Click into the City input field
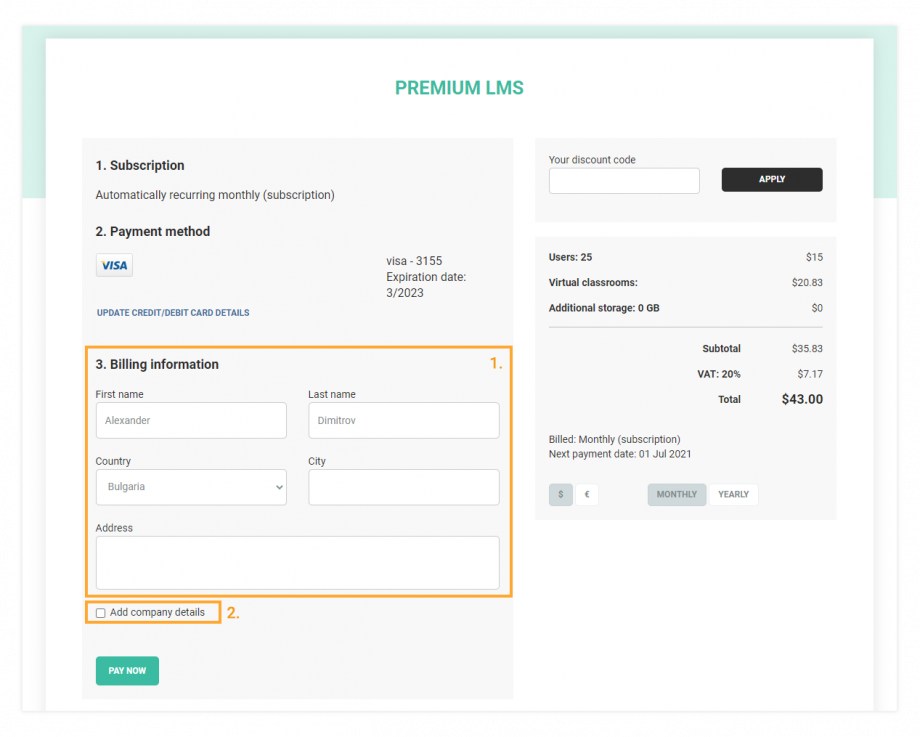The width and height of the screenshot is (920, 737). 403,487
